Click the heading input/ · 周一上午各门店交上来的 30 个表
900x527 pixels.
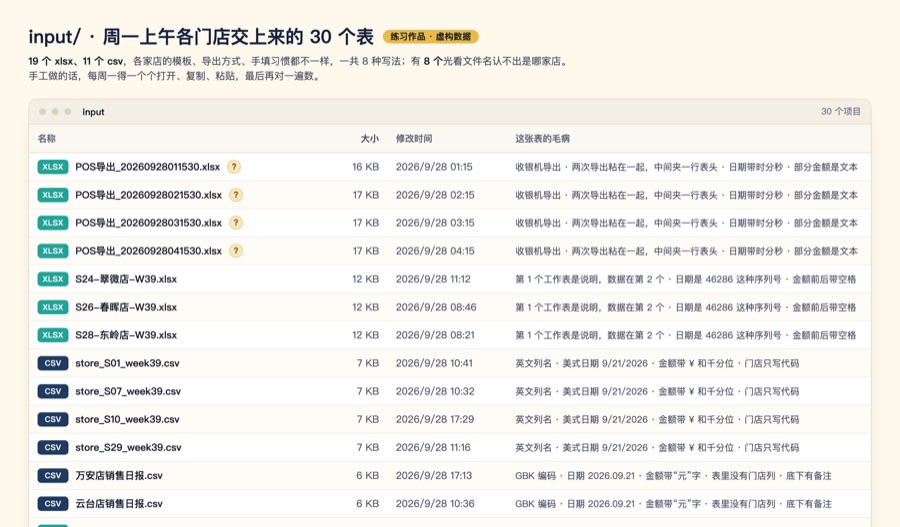coord(201,37)
